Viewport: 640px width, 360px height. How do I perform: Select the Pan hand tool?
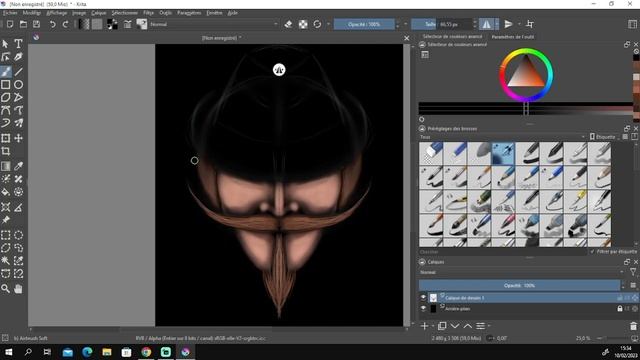18,289
